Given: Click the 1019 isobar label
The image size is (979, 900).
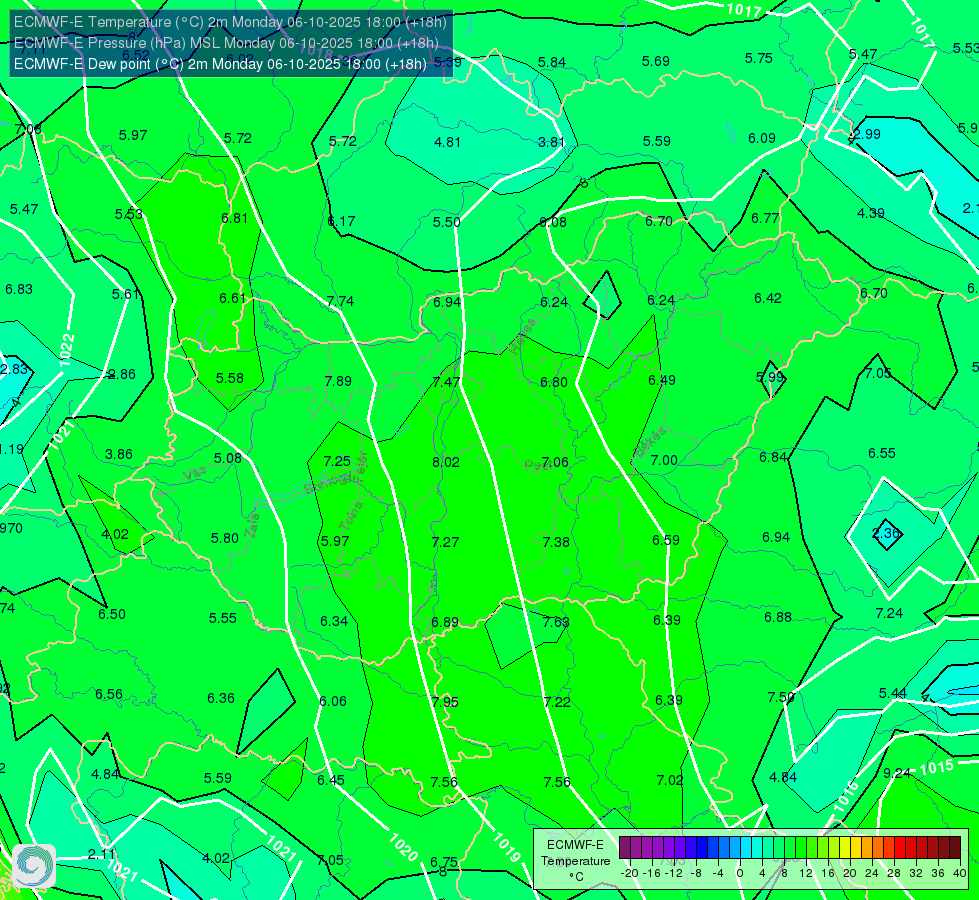Looking at the screenshot, I should pos(506,848).
